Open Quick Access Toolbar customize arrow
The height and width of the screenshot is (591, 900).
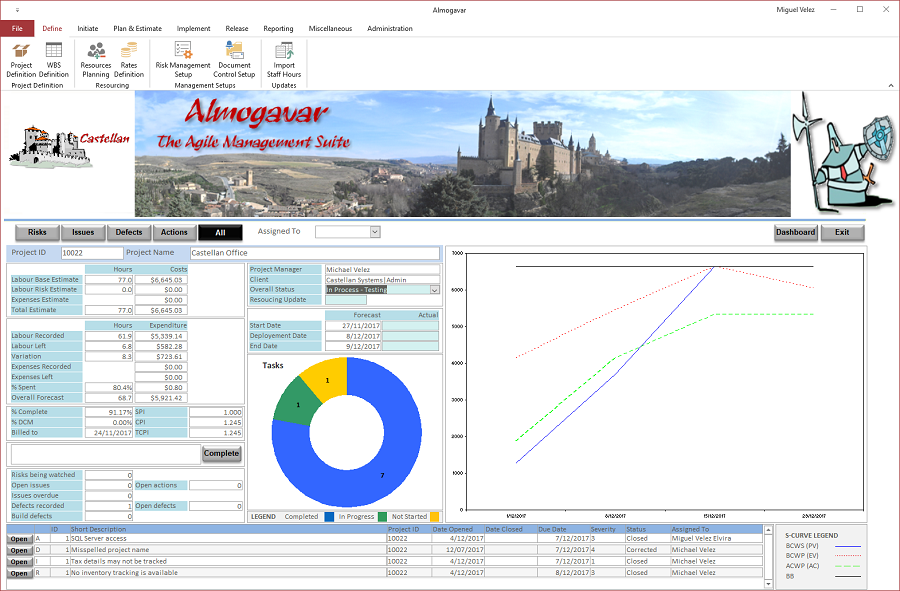17,10
